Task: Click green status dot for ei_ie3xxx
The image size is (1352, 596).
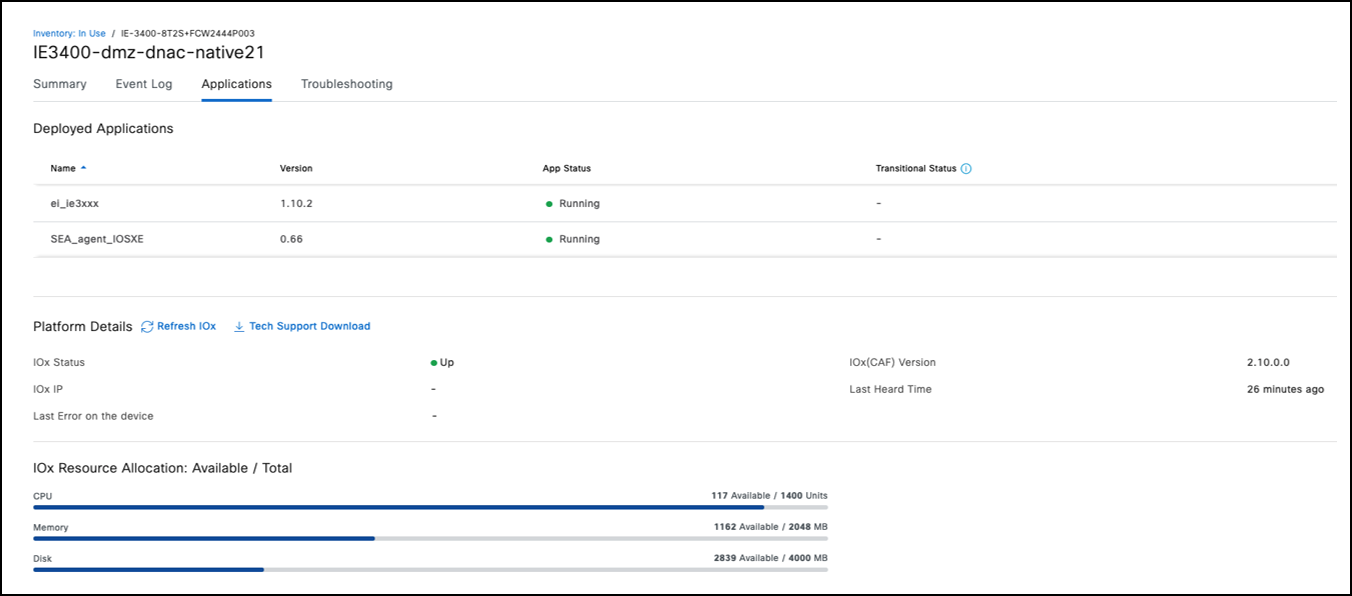Action: (549, 204)
